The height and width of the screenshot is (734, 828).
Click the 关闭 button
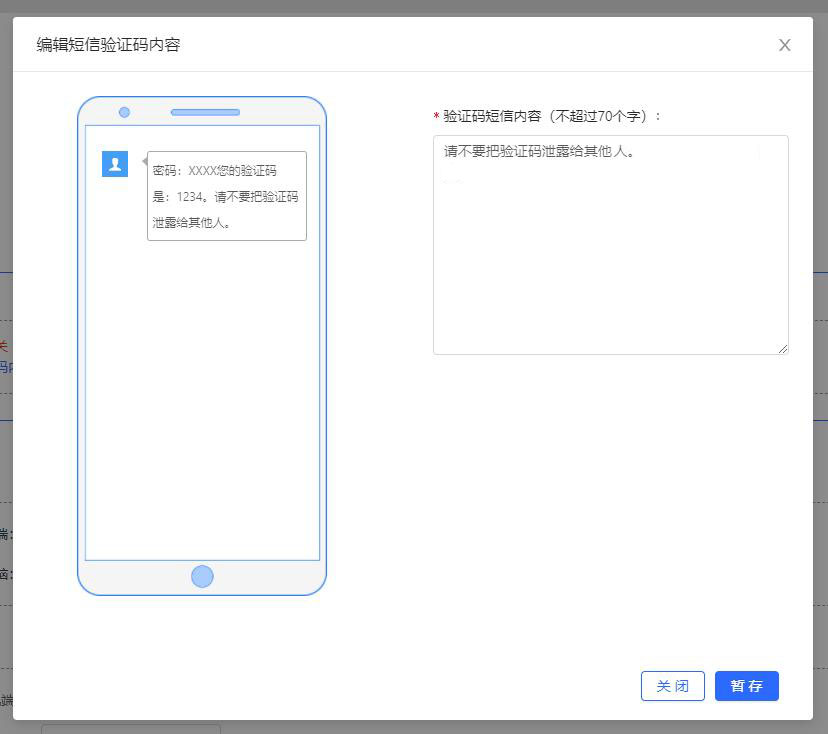[x=672, y=686]
